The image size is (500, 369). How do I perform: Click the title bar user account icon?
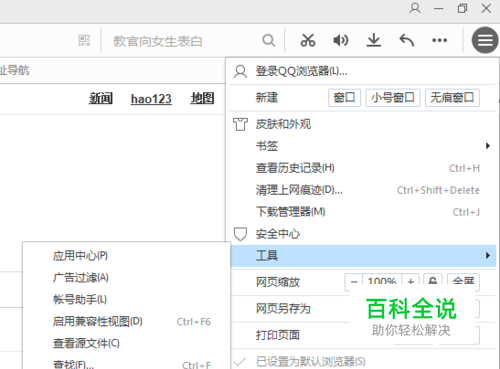415,8
